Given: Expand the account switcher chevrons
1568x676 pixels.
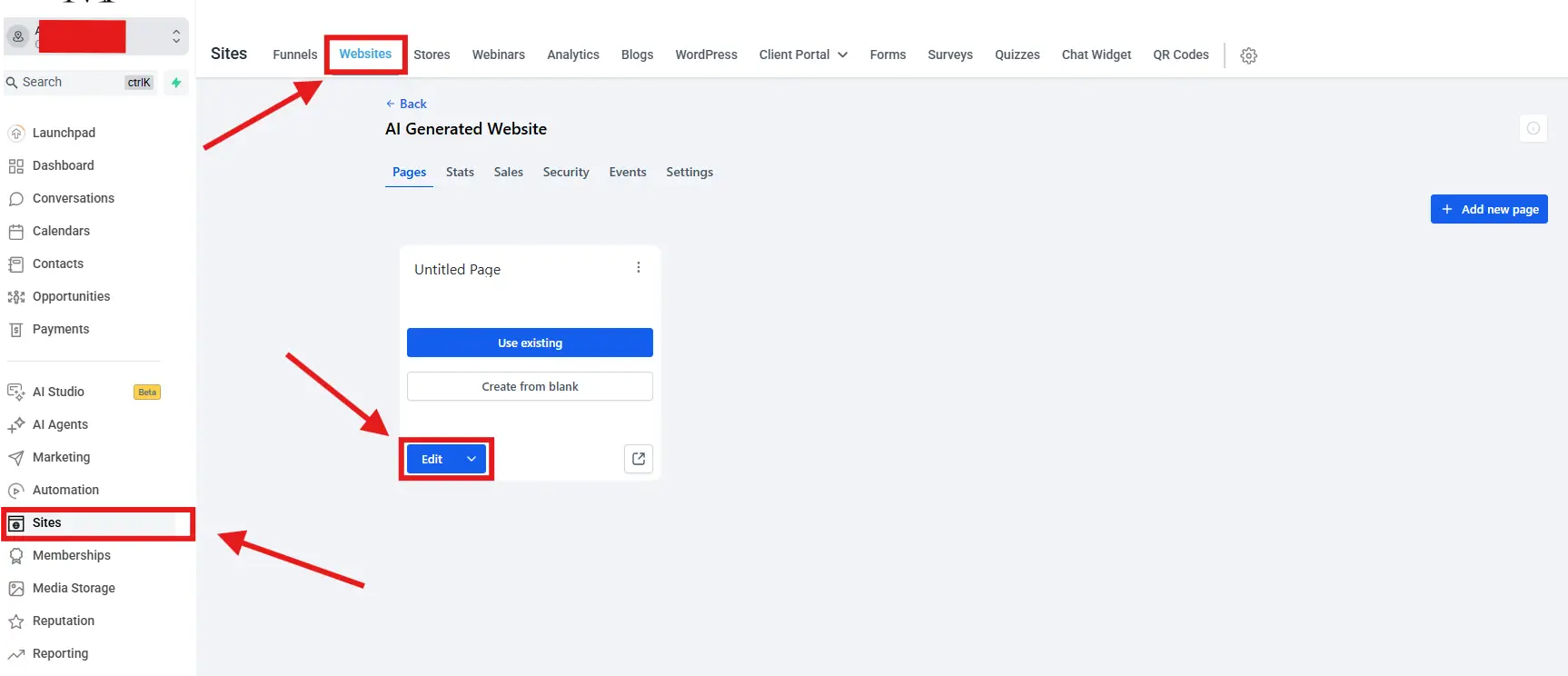Looking at the screenshot, I should pyautogui.click(x=176, y=36).
